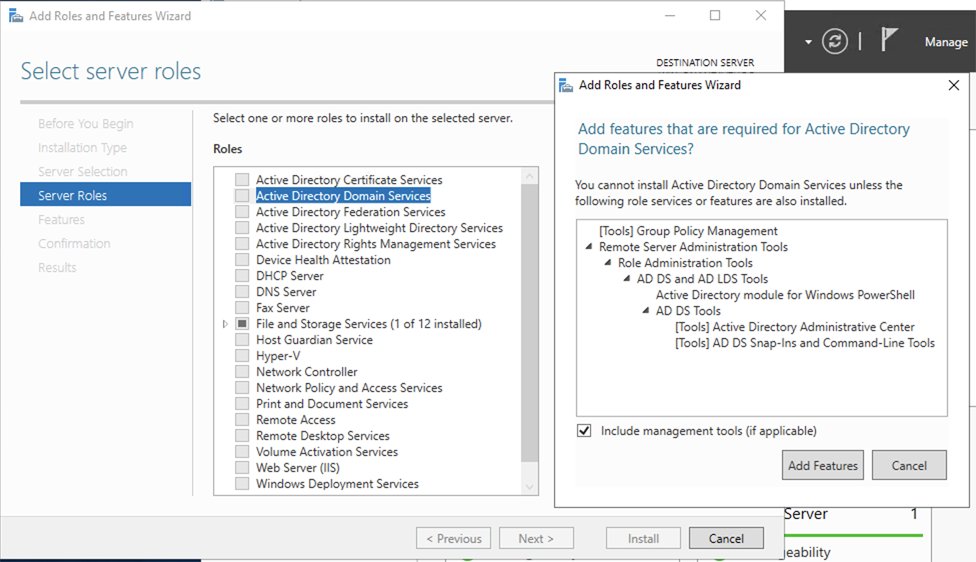This screenshot has height=562, width=976.
Task: Check Active Directory Domain Services checkbox
Action: pos(242,195)
